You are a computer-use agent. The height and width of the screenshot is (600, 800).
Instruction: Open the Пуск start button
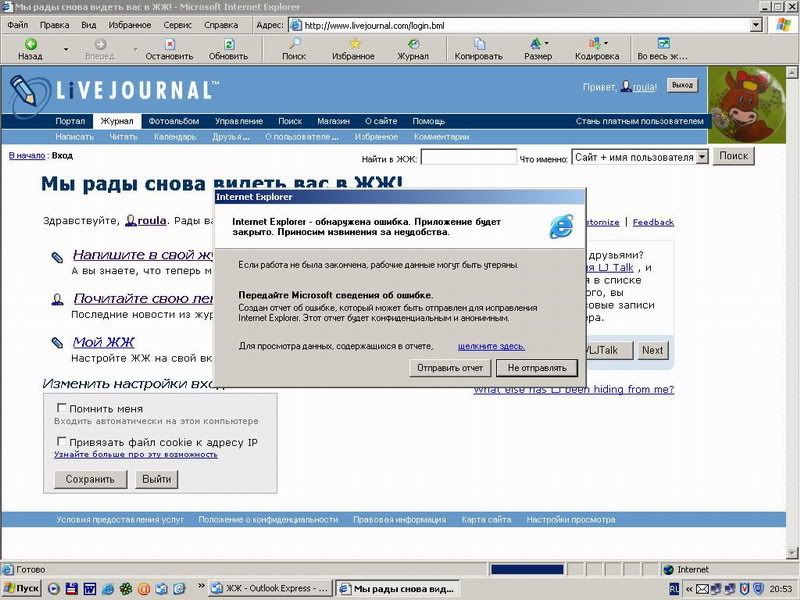coord(21,588)
